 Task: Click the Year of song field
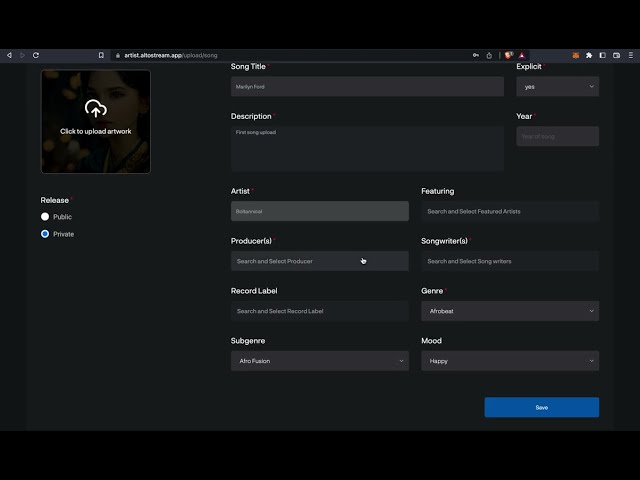(558, 136)
